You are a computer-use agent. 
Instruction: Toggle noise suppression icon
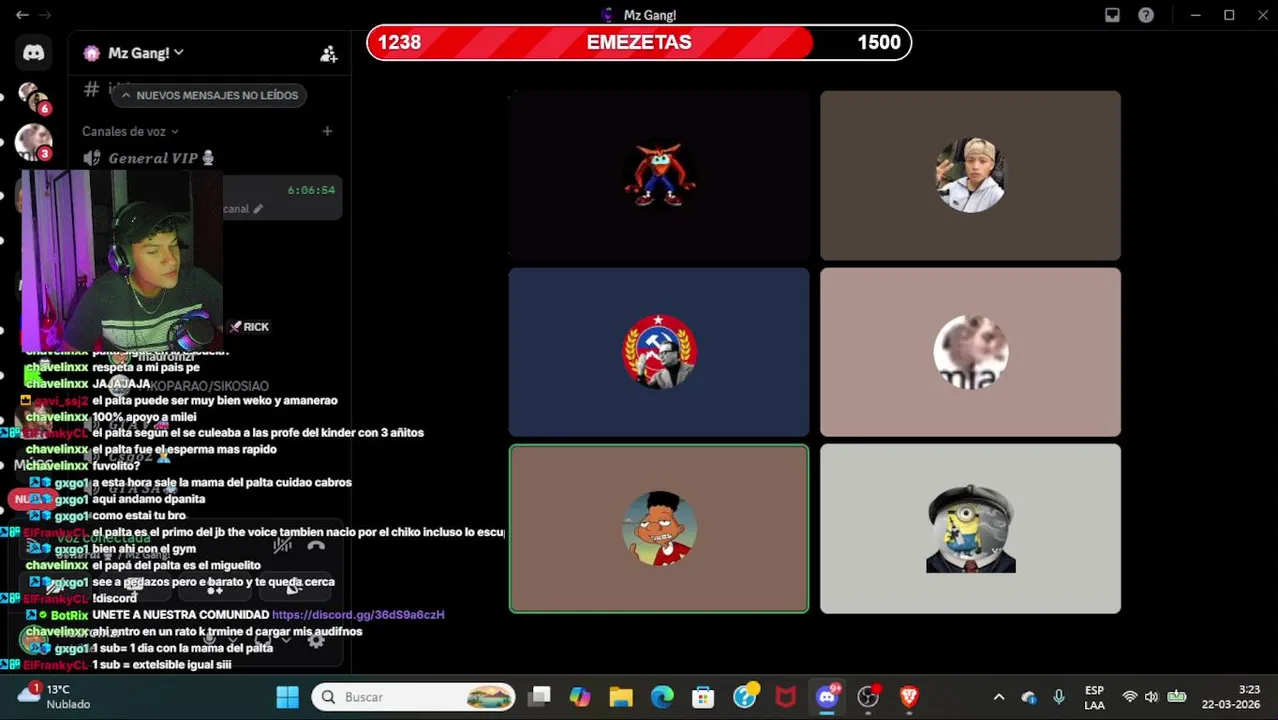(283, 546)
